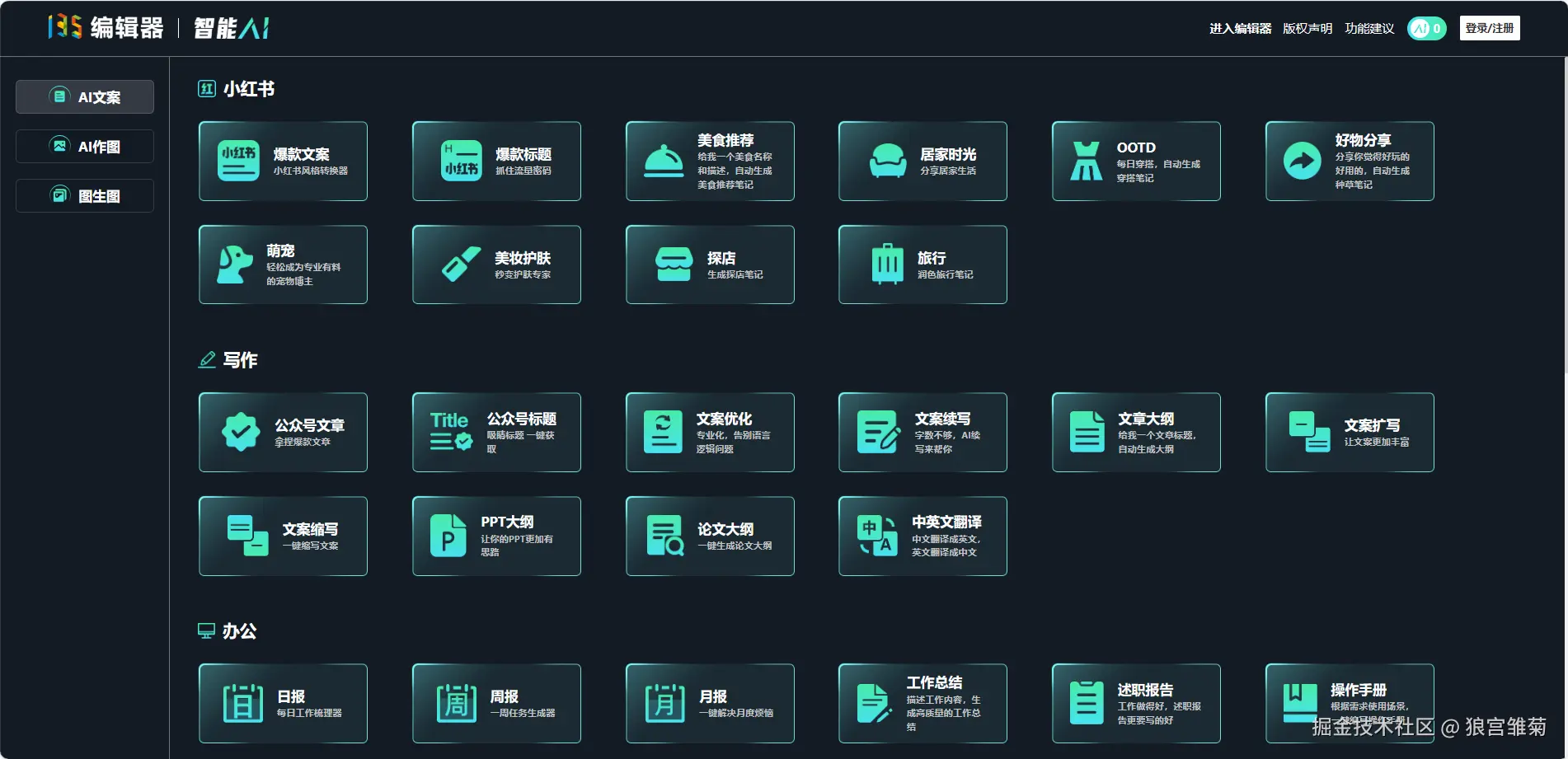Image resolution: width=1568 pixels, height=759 pixels.
Task: Click the 文案续写 title text
Action: 943,419
